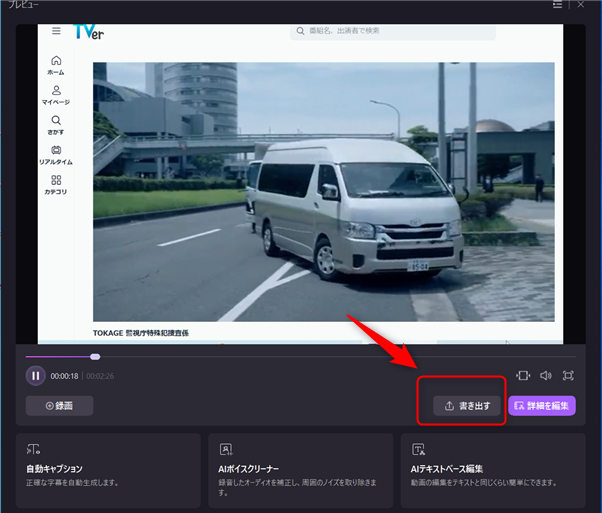Click the TOKAGE program title text
The image size is (602, 513).
[141, 333]
